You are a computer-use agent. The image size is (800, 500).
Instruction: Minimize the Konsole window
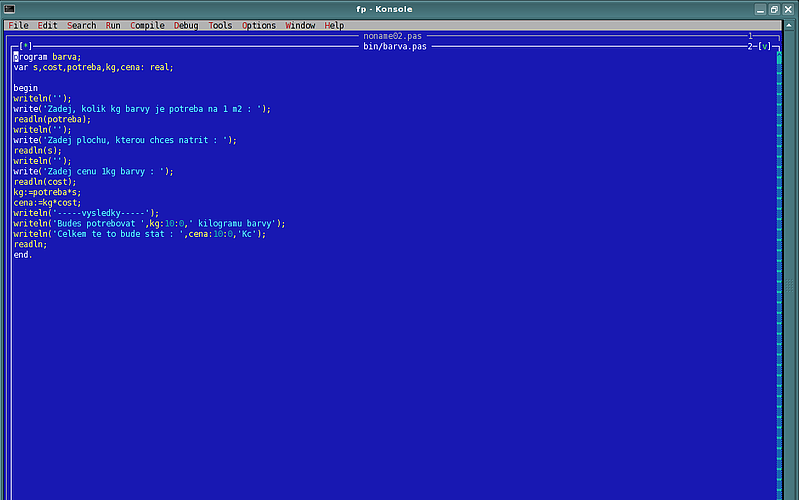[761, 8]
